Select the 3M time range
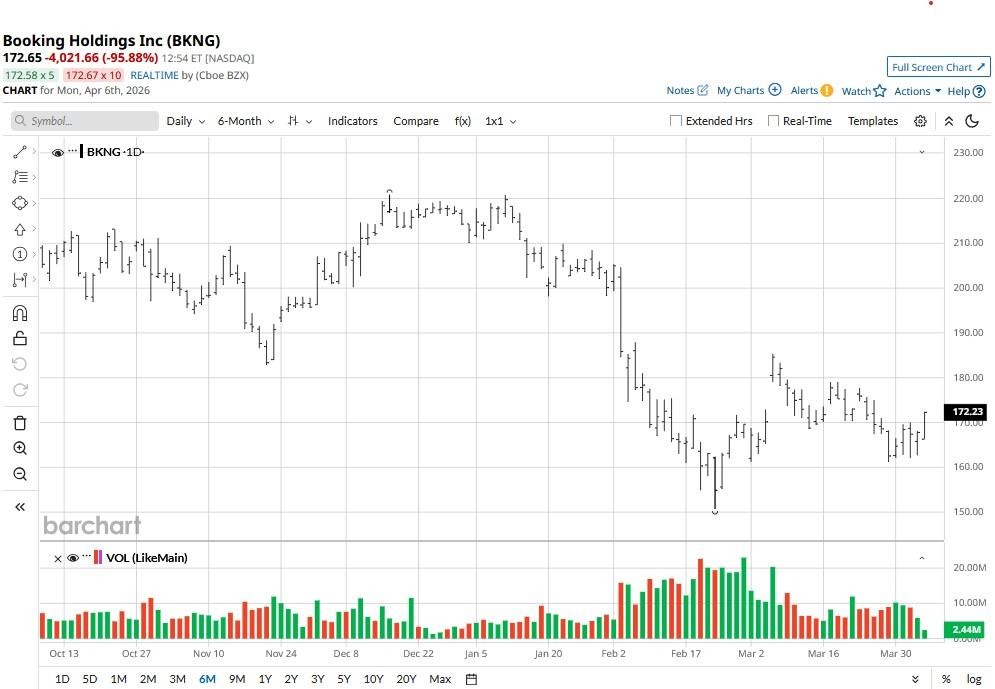 coord(178,679)
